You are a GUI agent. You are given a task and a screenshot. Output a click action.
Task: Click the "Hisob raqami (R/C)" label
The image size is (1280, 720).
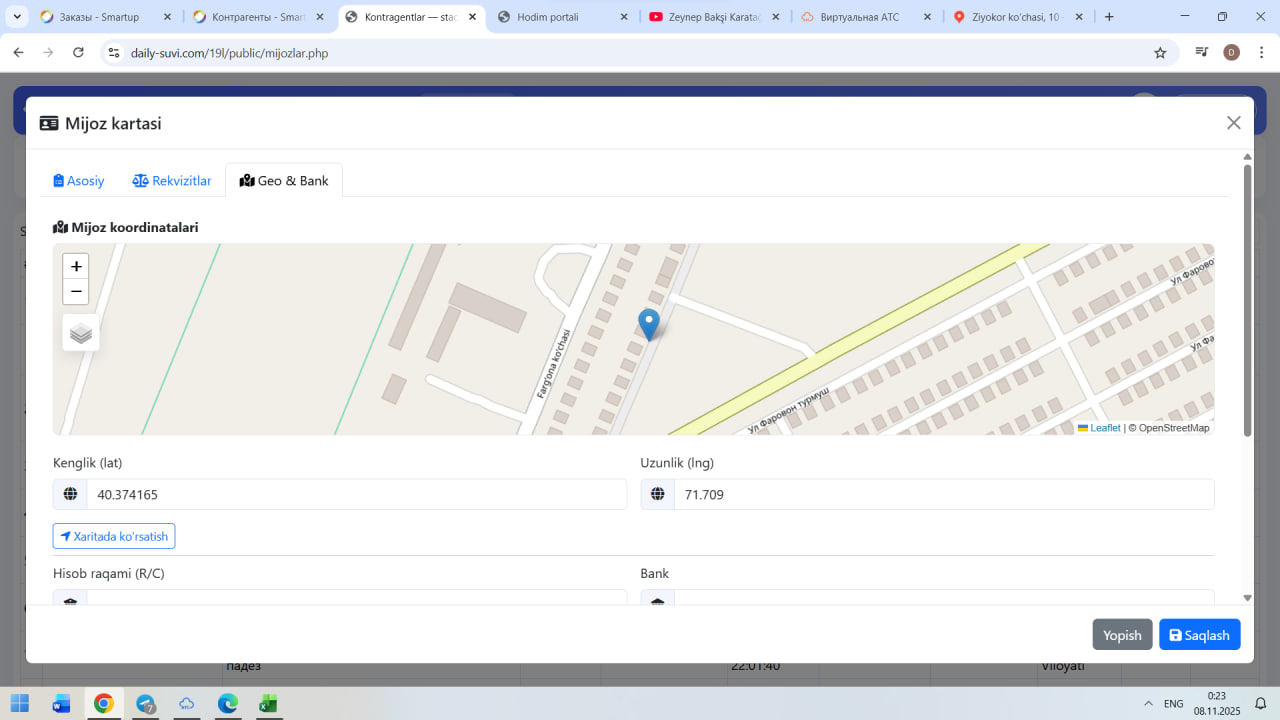point(108,574)
